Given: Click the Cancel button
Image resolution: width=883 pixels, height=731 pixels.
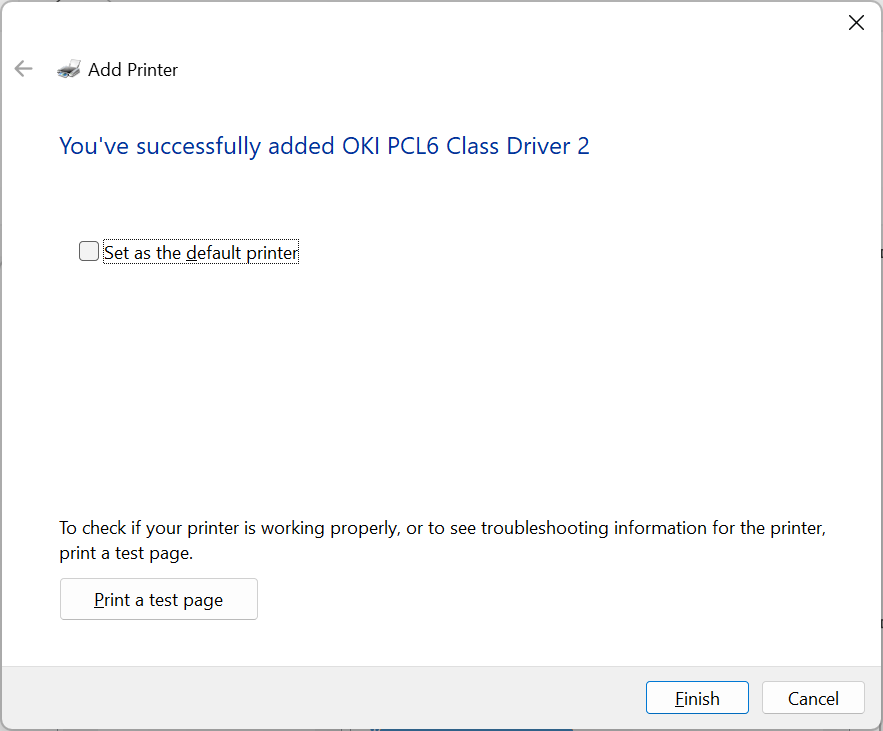Looking at the screenshot, I should 813,698.
